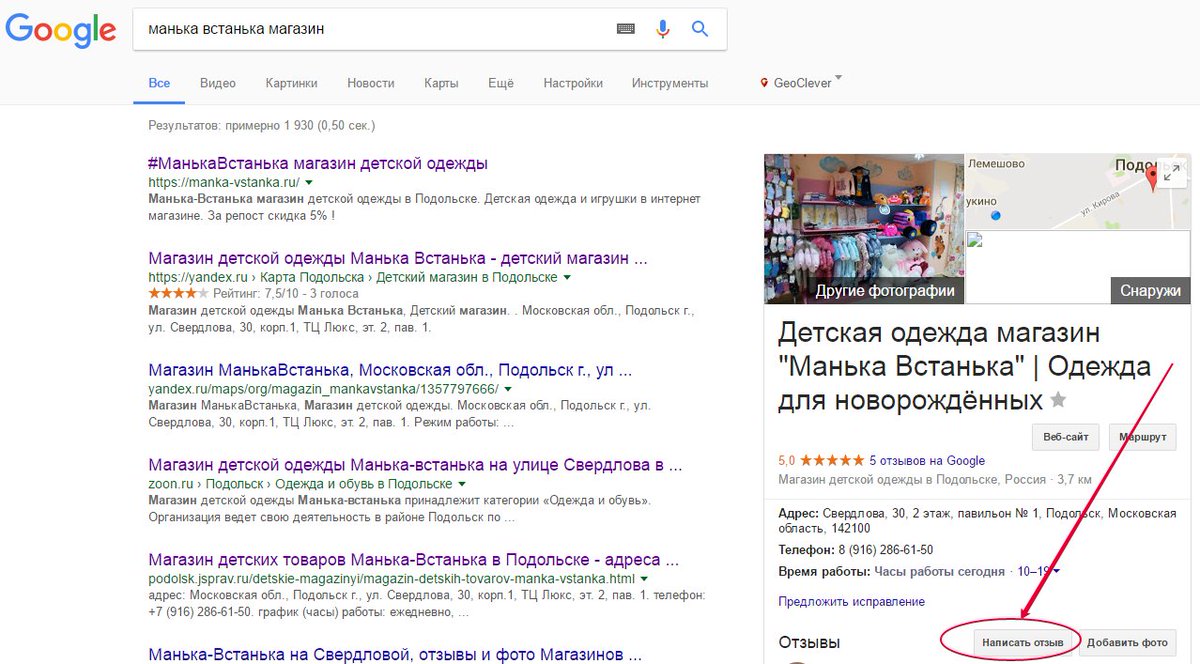View Другие фотографии store photo

[x=864, y=229]
